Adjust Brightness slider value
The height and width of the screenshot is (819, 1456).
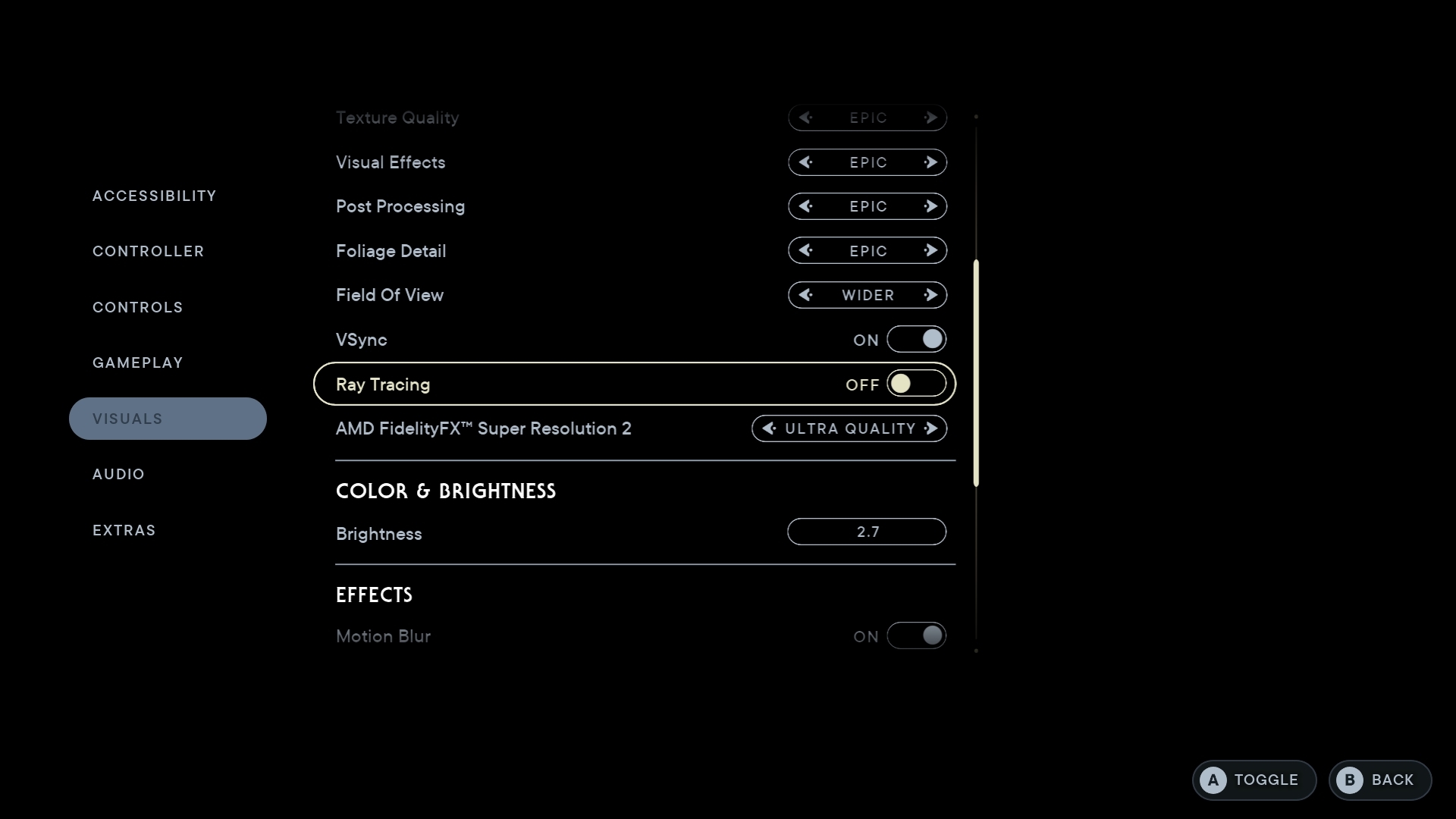pos(867,531)
